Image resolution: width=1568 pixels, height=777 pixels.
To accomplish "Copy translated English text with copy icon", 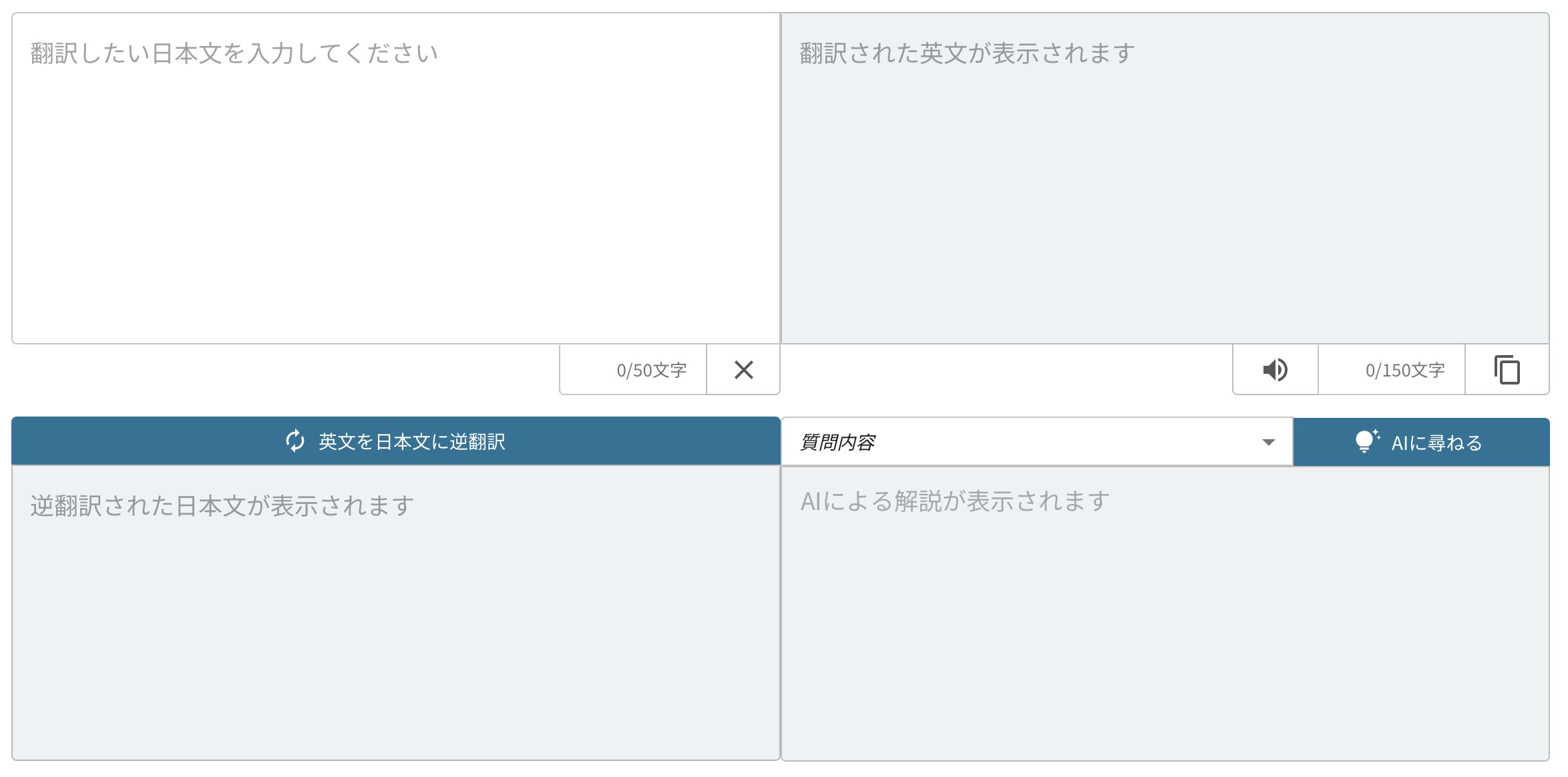I will click(1507, 370).
